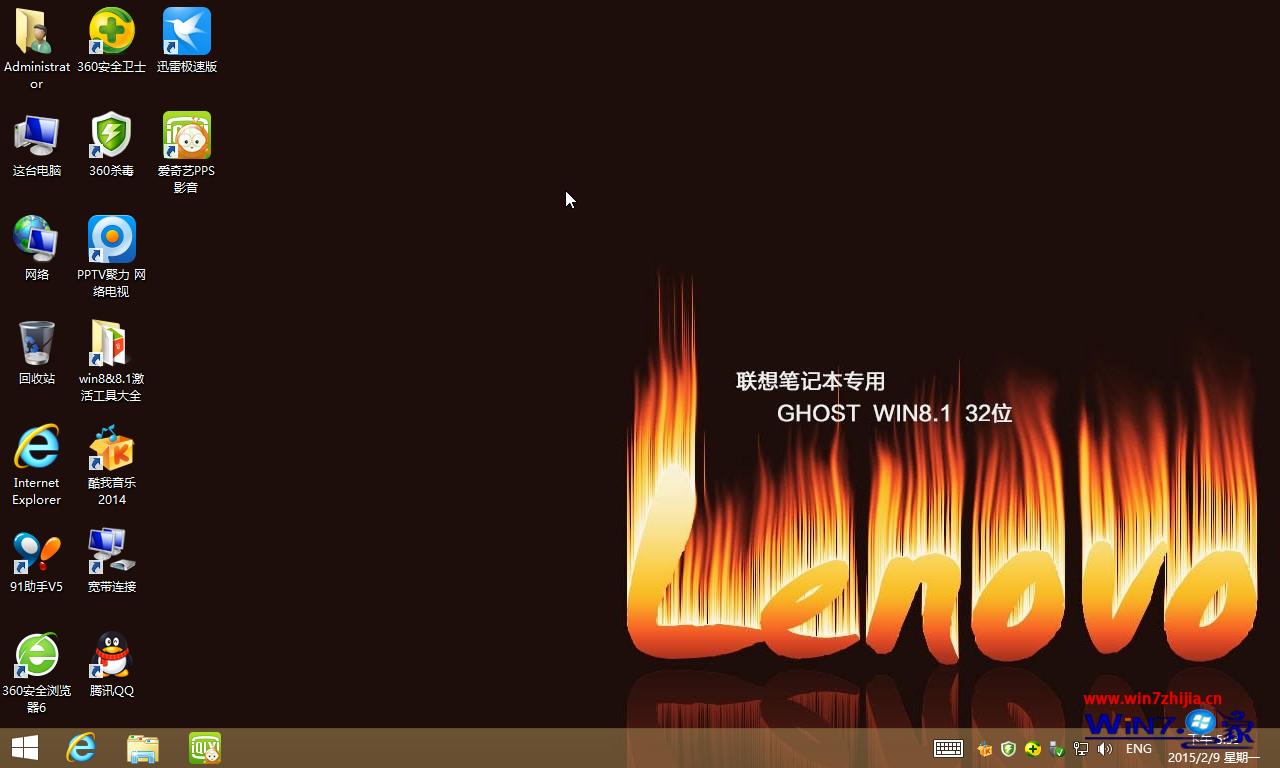1280x768 pixels.
Task: Open the win8&8.1激活工具大全 folder
Action: [111, 343]
